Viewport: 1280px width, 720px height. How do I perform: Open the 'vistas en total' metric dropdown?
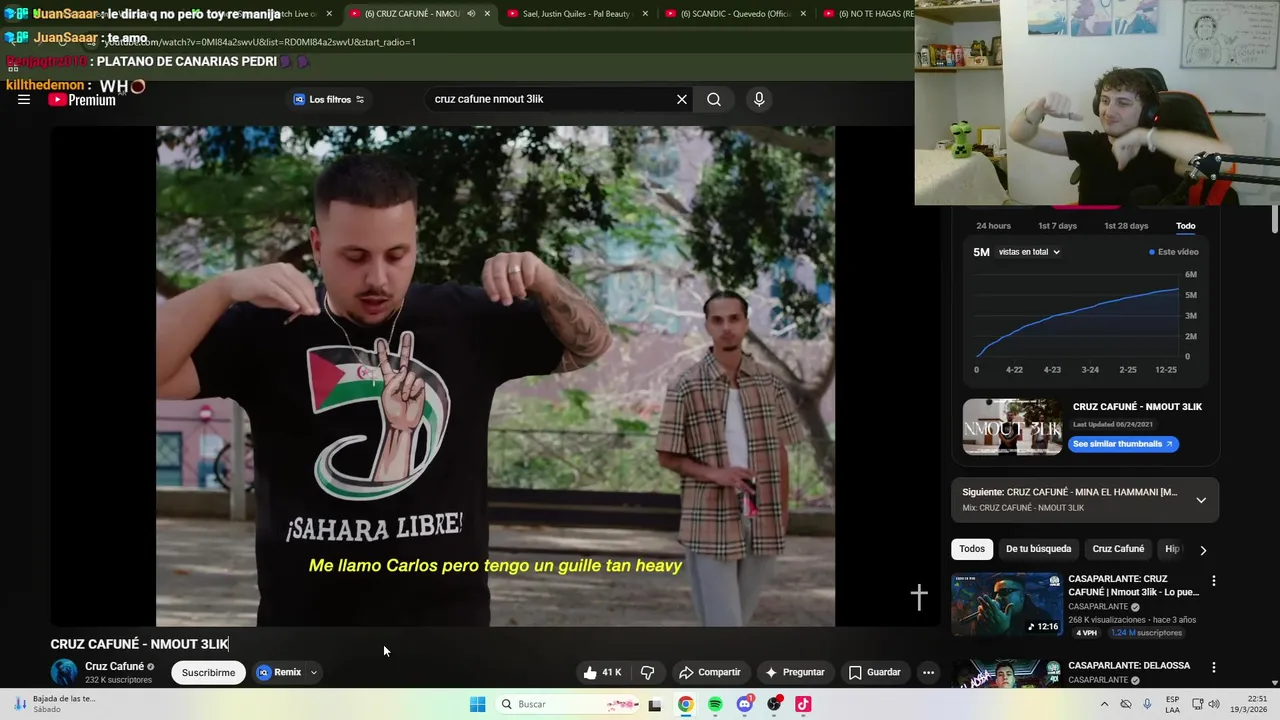tap(1029, 252)
